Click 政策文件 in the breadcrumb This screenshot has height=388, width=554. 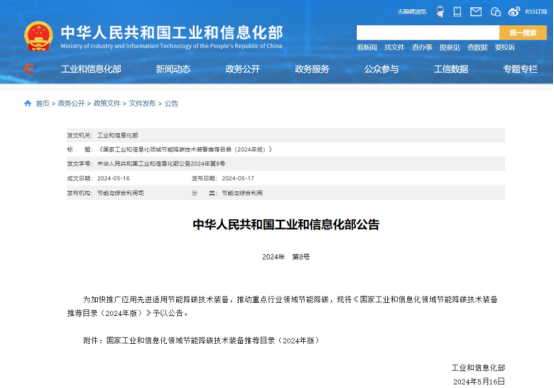(107, 103)
